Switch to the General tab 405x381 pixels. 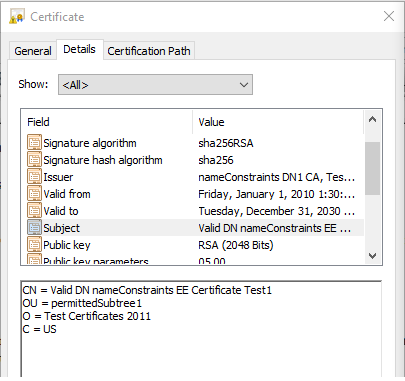pos(33,51)
